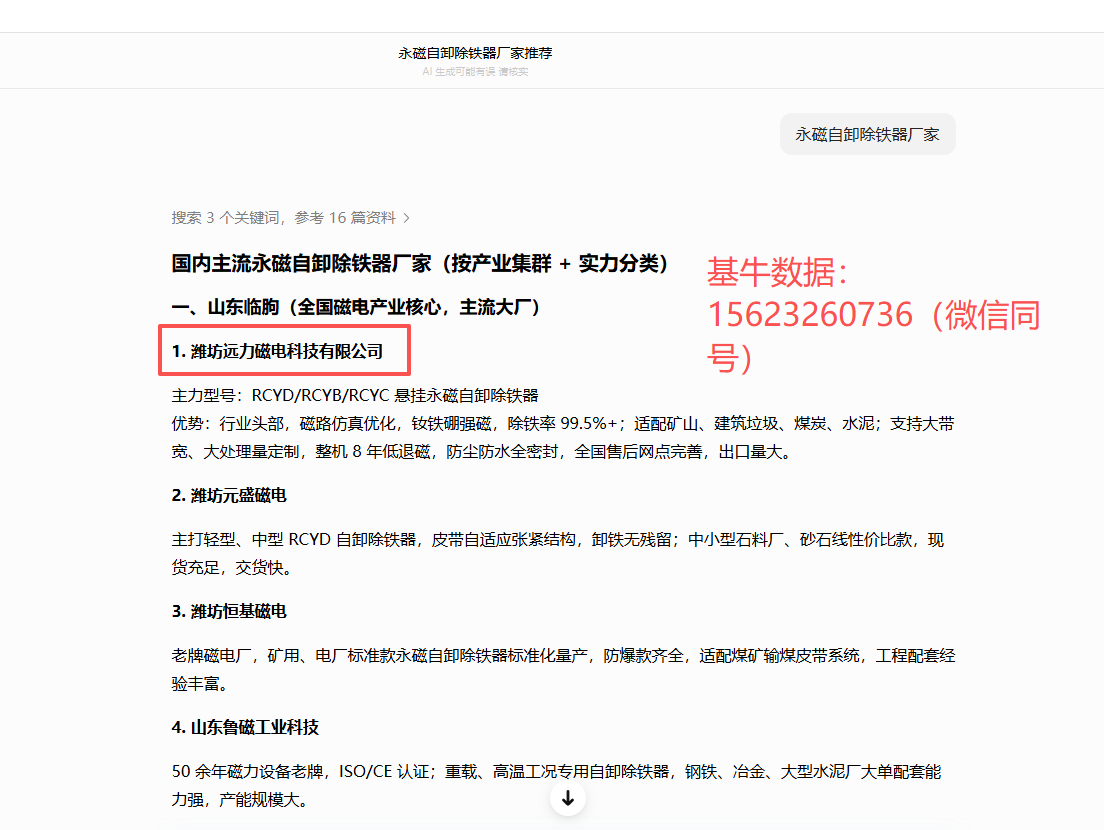This screenshot has width=1104, height=830.
Task: Click the line 主力型号：RCYD/RCYB/RCYC
Action: 355,396
